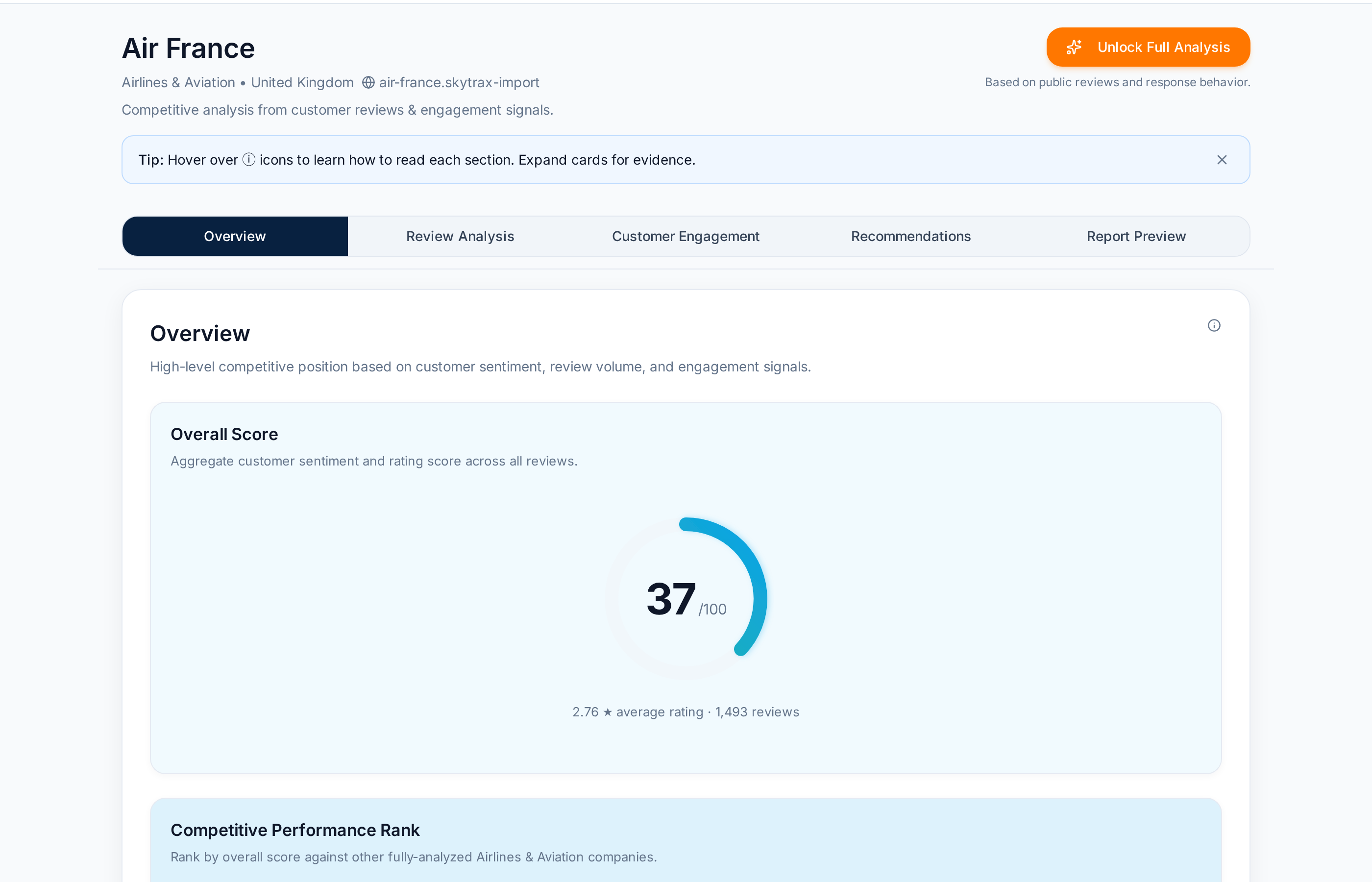Click the "Airlines & Aviation" category text
This screenshot has height=882, width=1372.
click(178, 82)
